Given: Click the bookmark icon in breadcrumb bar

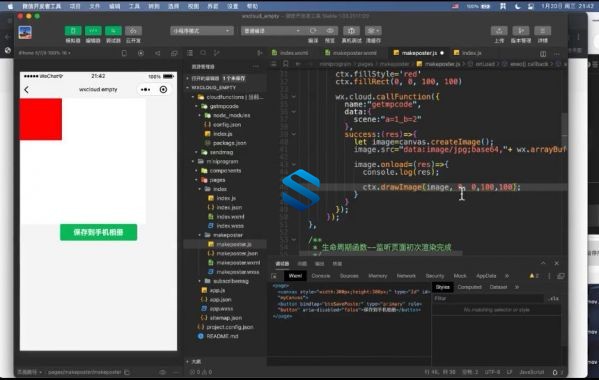Looking at the screenshot, I should coord(285,64).
